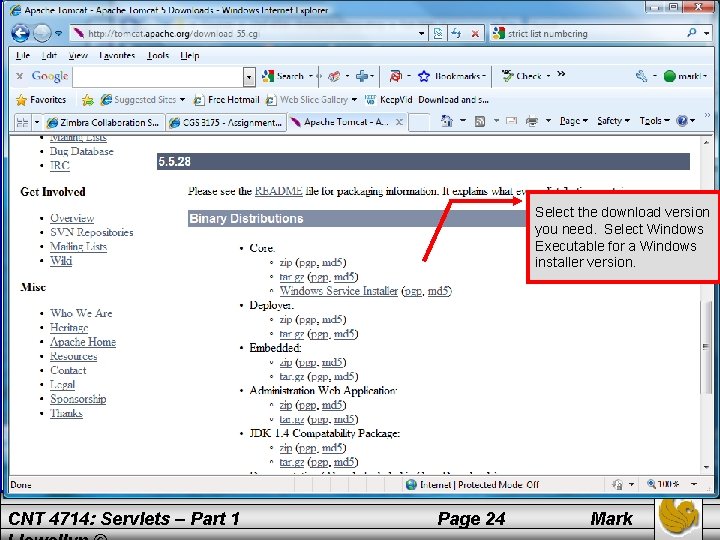
Task: Open the Edit menu
Action: 49,56
